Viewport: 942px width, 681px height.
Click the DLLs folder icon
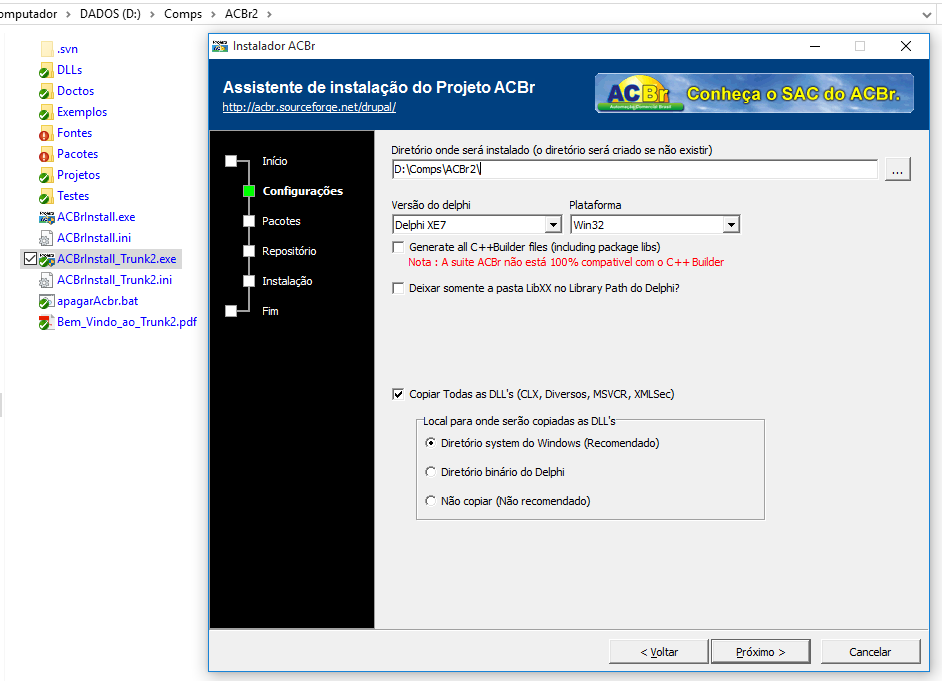(x=46, y=70)
